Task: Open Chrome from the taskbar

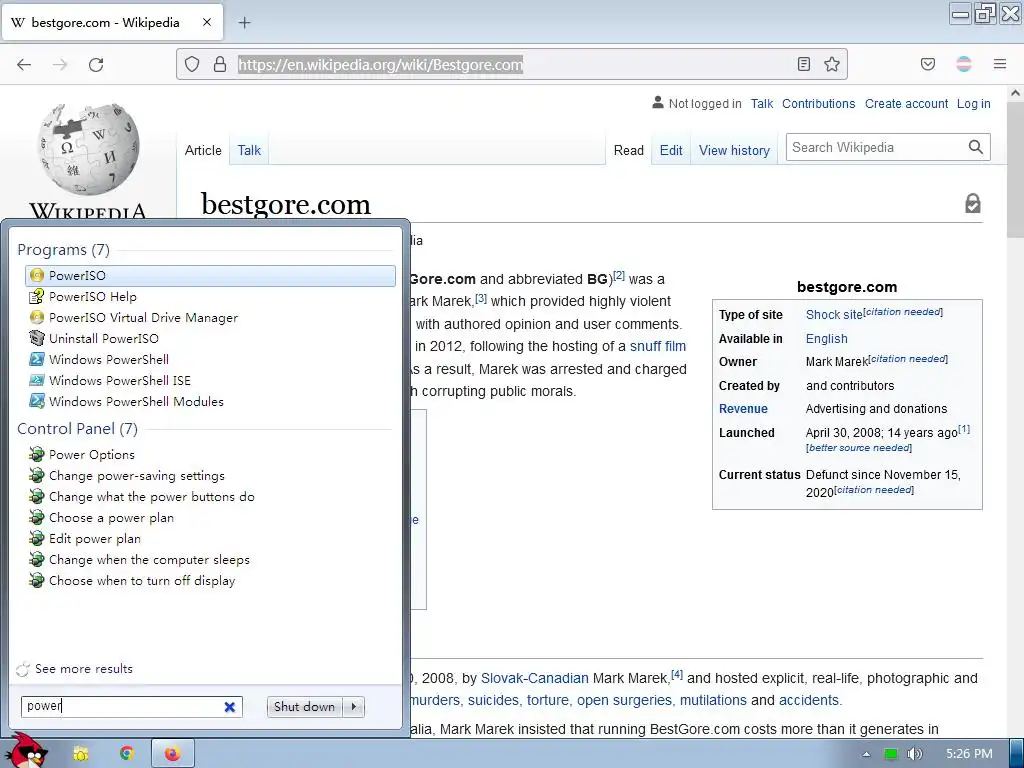Action: (x=126, y=754)
